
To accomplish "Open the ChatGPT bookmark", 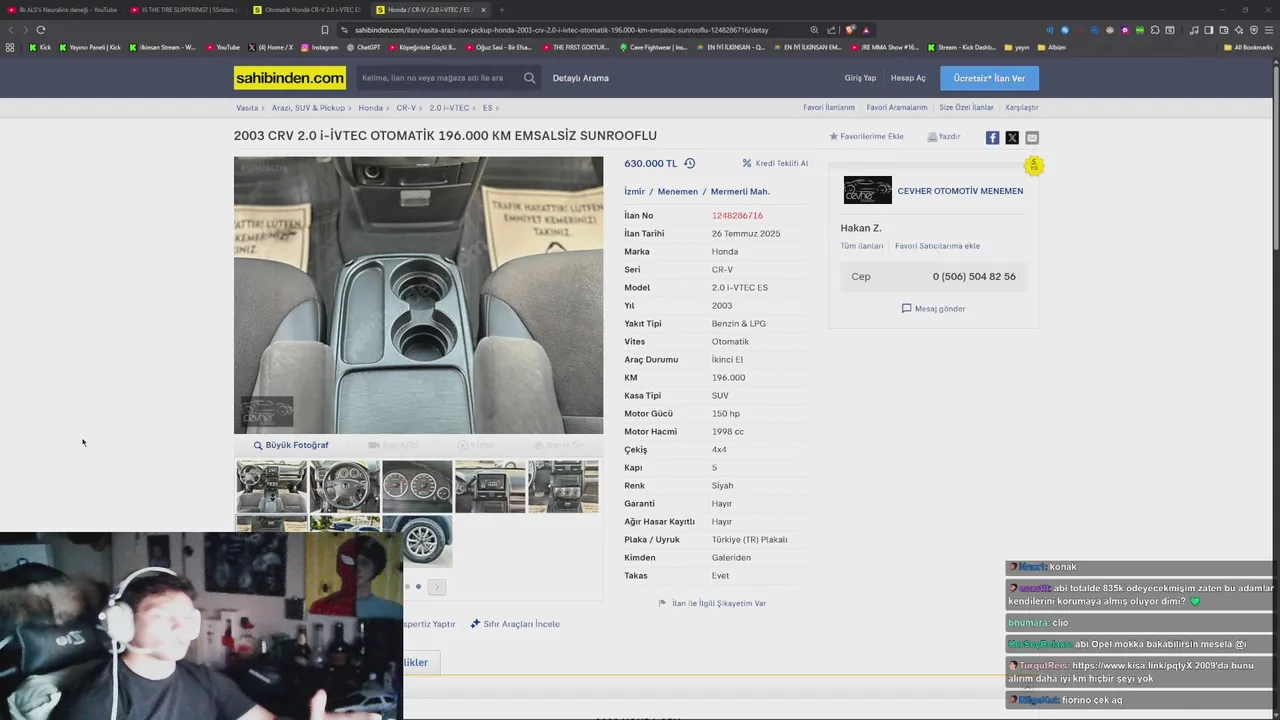I will (x=364, y=47).
